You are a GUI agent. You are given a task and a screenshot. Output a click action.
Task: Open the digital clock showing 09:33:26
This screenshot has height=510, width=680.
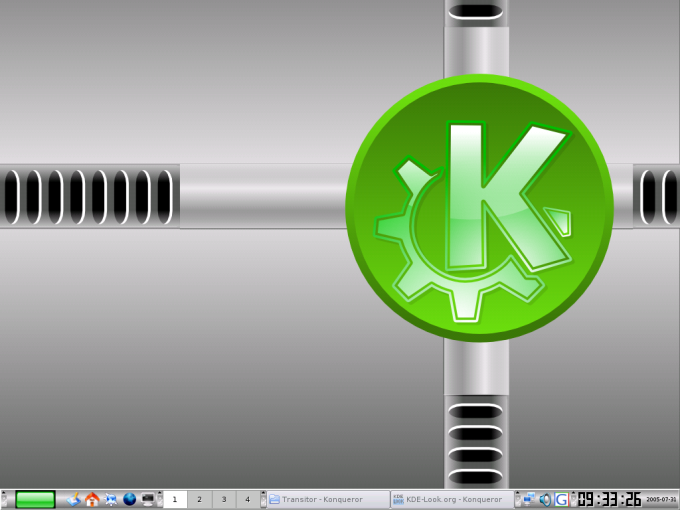click(609, 499)
